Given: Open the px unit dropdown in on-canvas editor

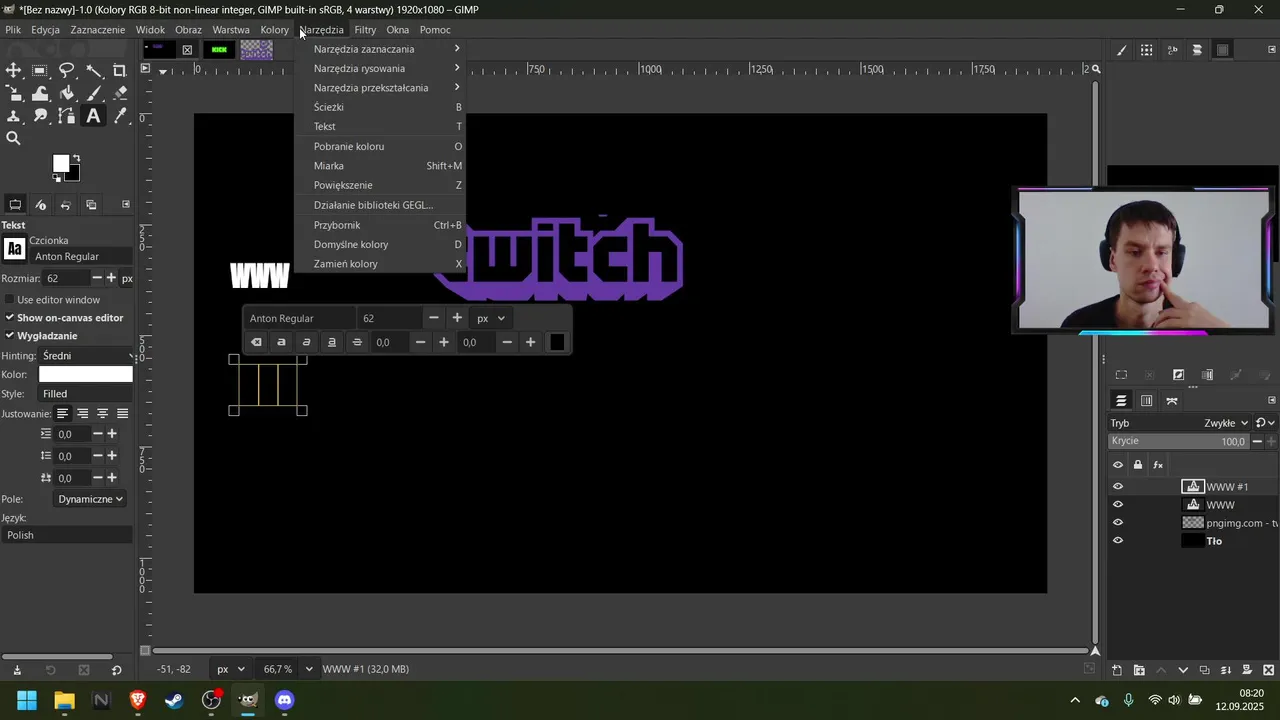Looking at the screenshot, I should pyautogui.click(x=490, y=318).
